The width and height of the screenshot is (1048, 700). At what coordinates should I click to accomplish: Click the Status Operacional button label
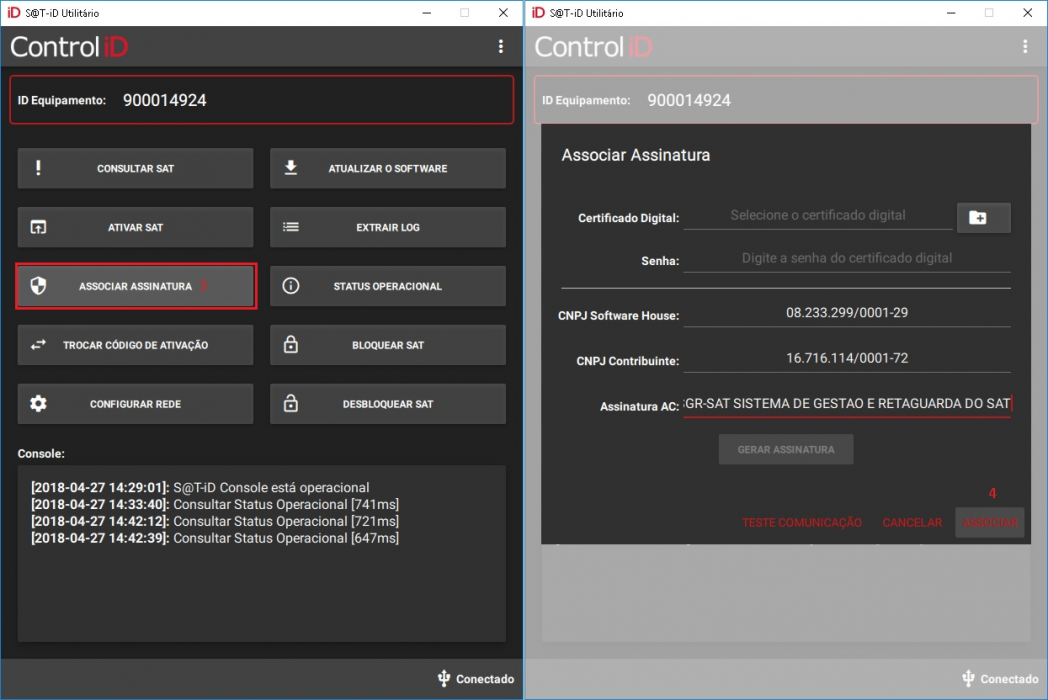pos(388,286)
